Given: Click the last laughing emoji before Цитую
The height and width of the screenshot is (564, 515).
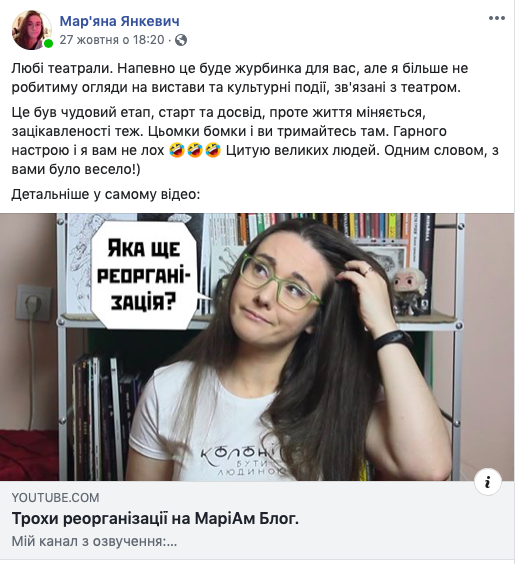Looking at the screenshot, I should 213,150.
